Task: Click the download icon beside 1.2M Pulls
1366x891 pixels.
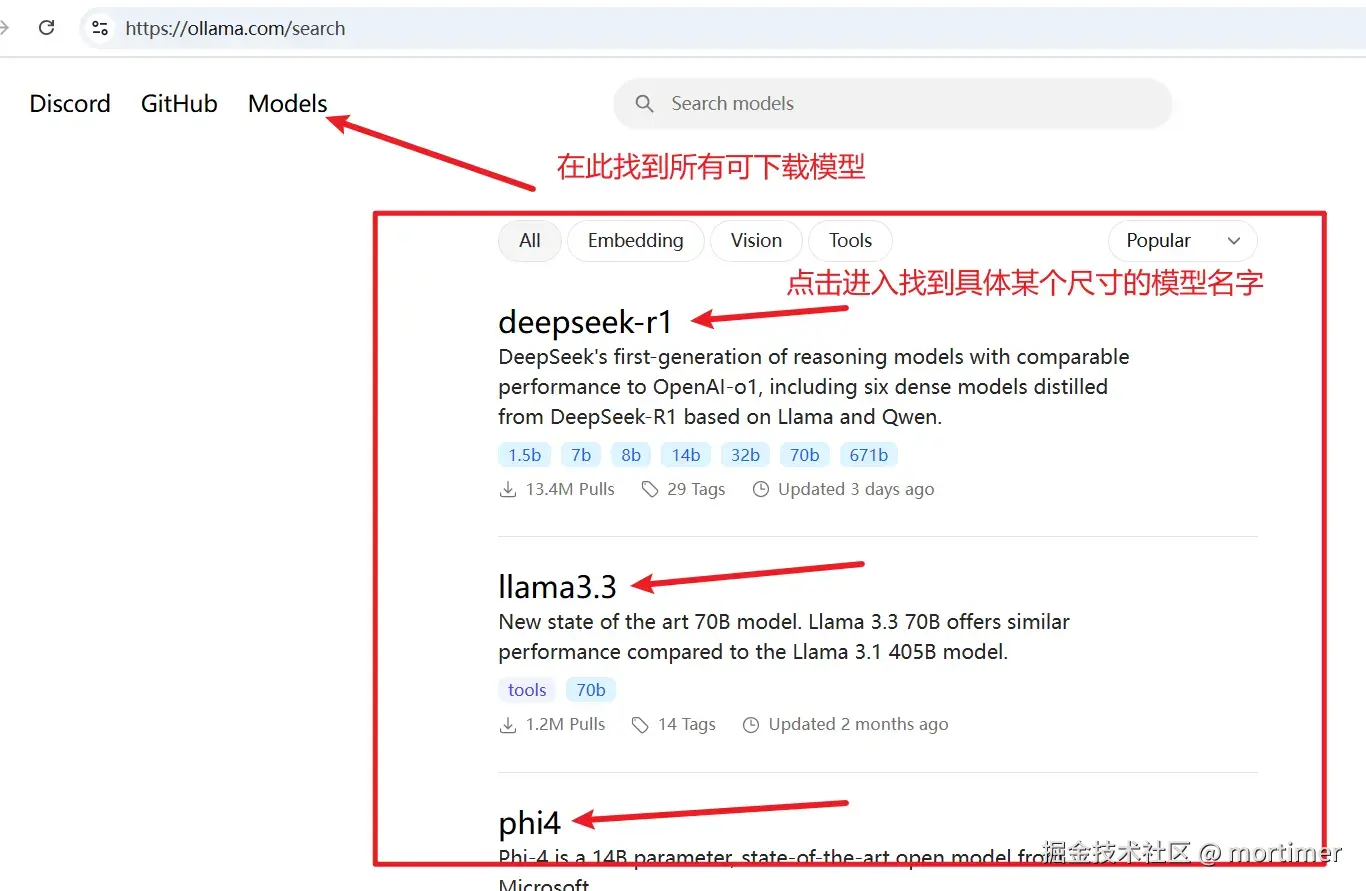Action: [508, 725]
